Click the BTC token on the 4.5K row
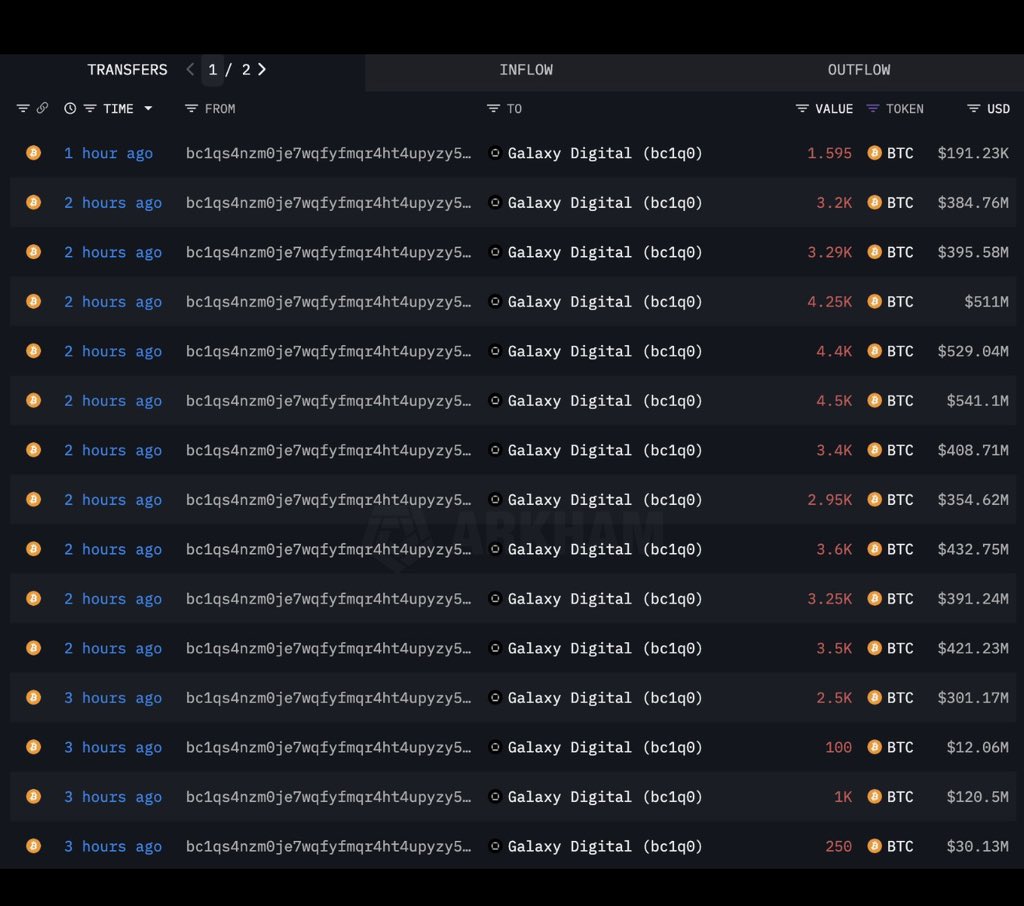Image resolution: width=1024 pixels, height=906 pixels. pyautogui.click(x=890, y=400)
